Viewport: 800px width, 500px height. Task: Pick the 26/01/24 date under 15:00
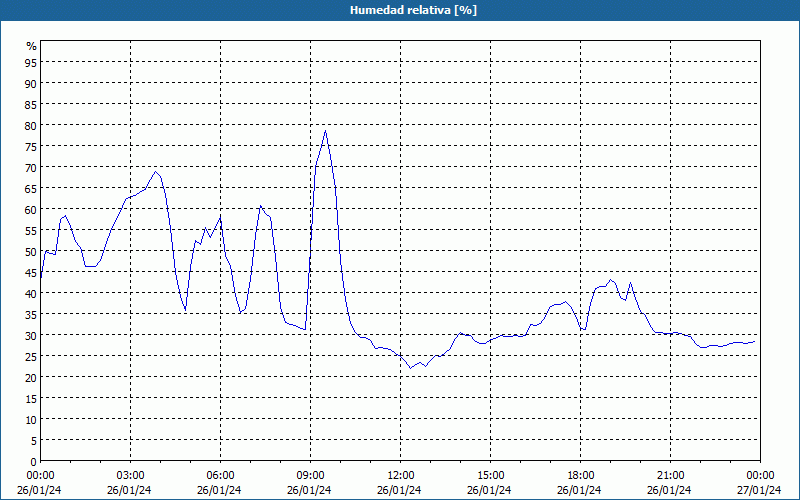pos(489,490)
